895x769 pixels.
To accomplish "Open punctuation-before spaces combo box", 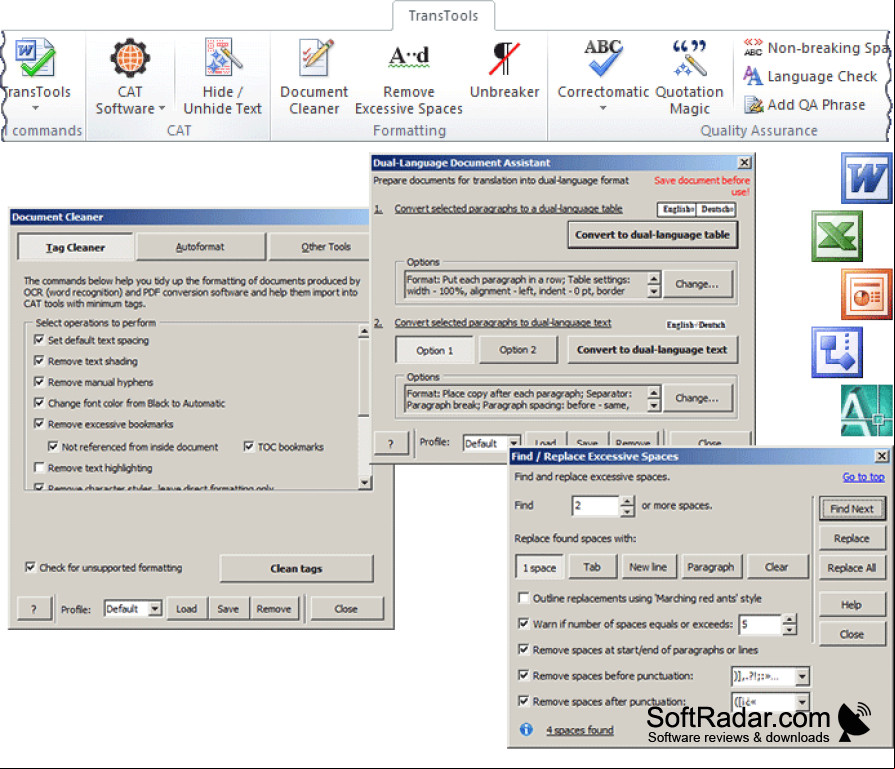I will (x=802, y=677).
